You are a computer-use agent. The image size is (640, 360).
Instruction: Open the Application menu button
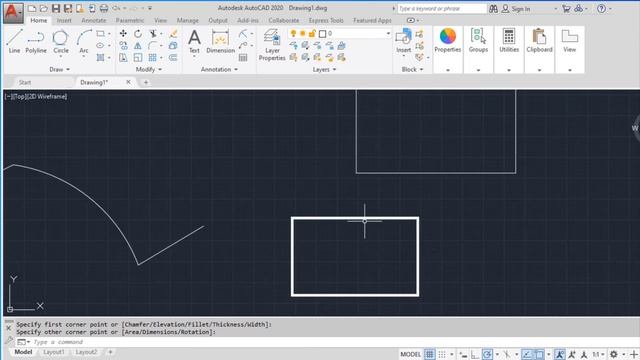[x=13, y=12]
